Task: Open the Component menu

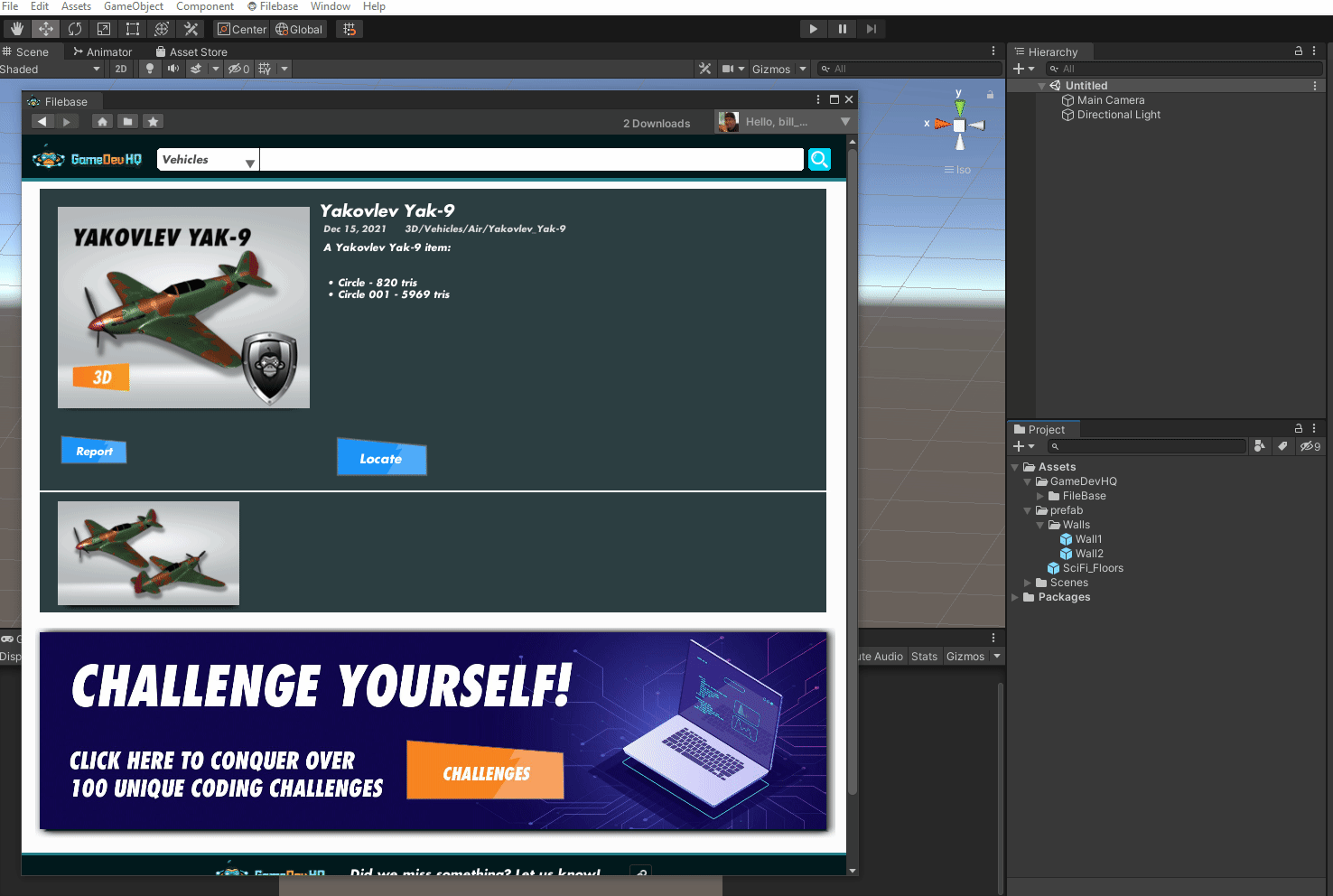Action: point(205,6)
